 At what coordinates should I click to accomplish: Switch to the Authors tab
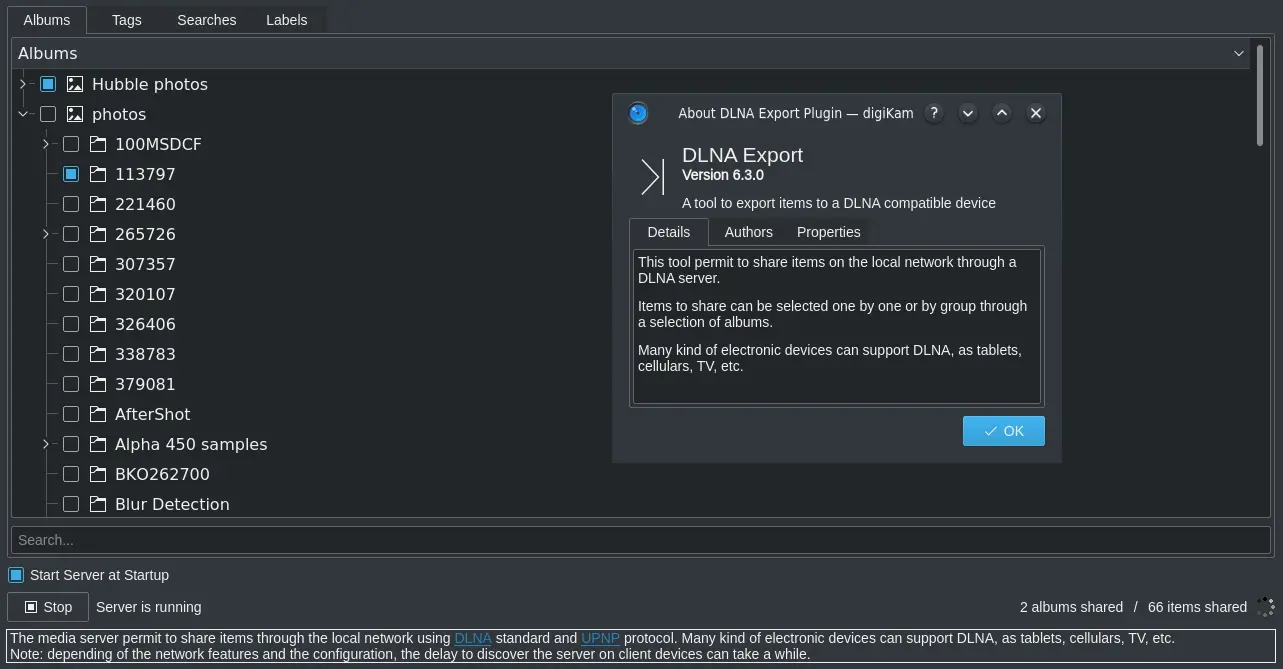point(748,232)
